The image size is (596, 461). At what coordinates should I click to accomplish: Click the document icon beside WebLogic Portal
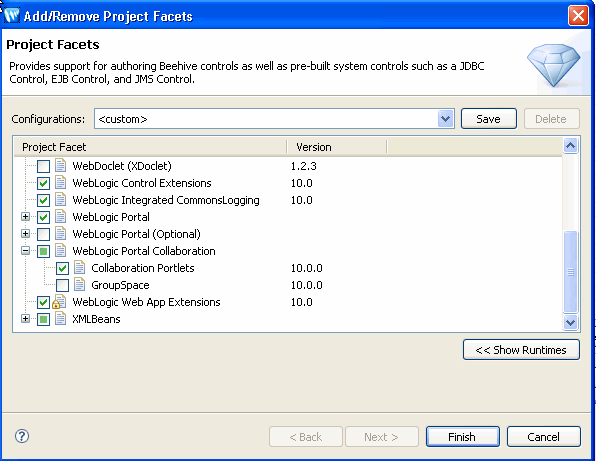[60, 217]
